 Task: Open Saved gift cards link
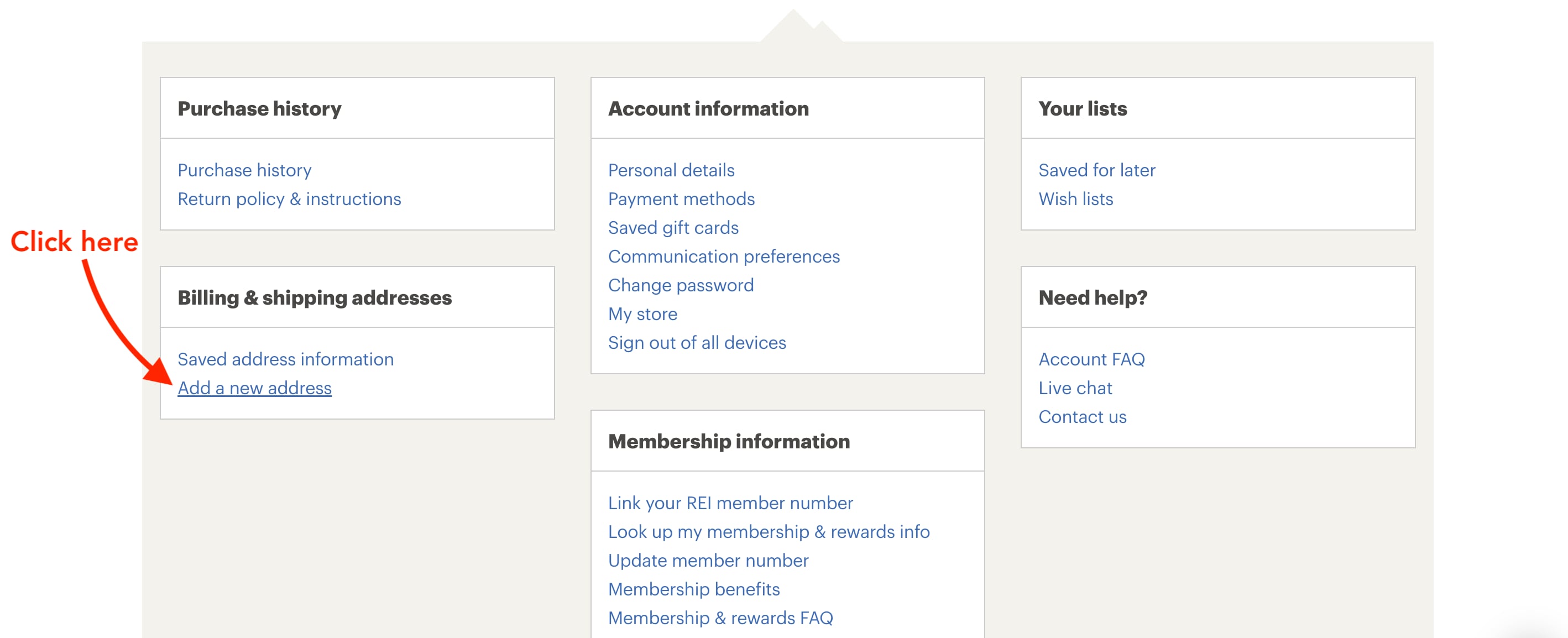(x=673, y=228)
